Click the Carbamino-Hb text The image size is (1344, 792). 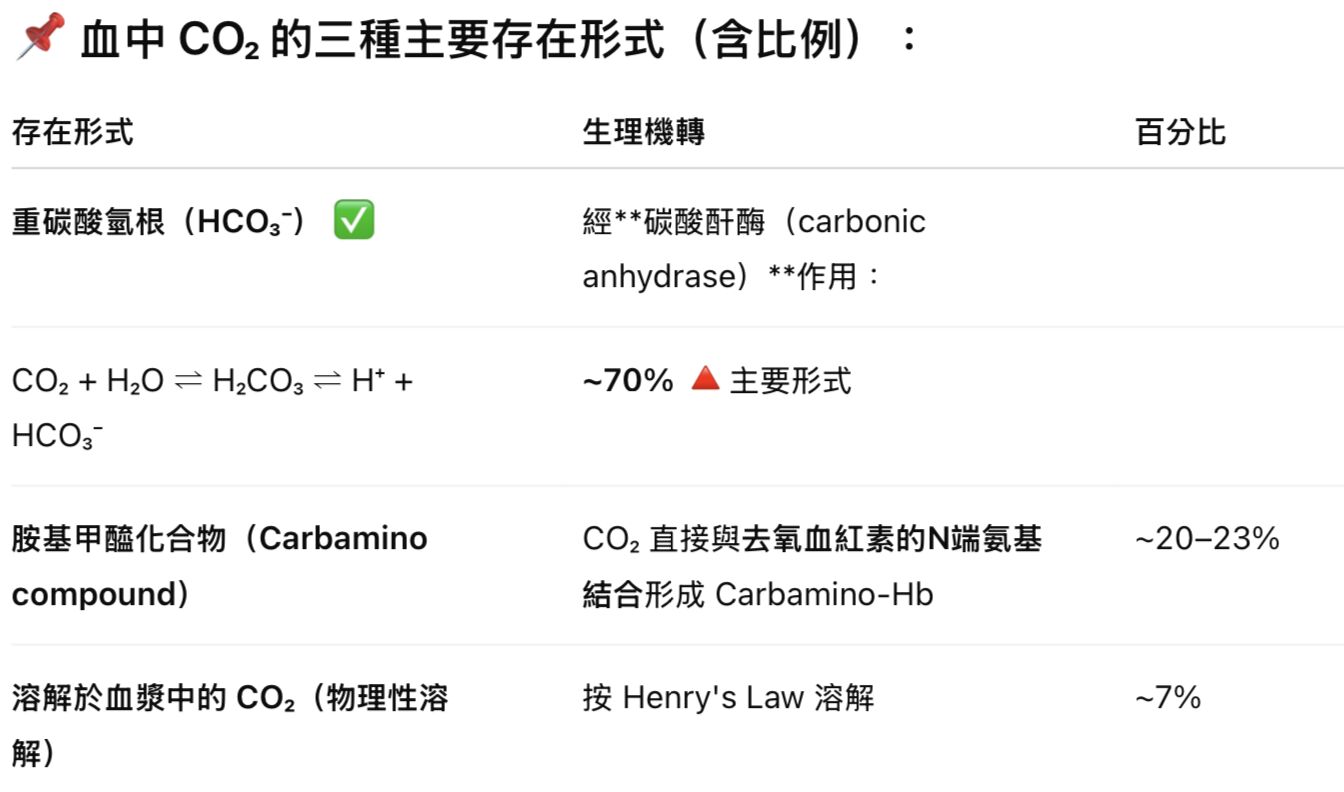click(824, 595)
